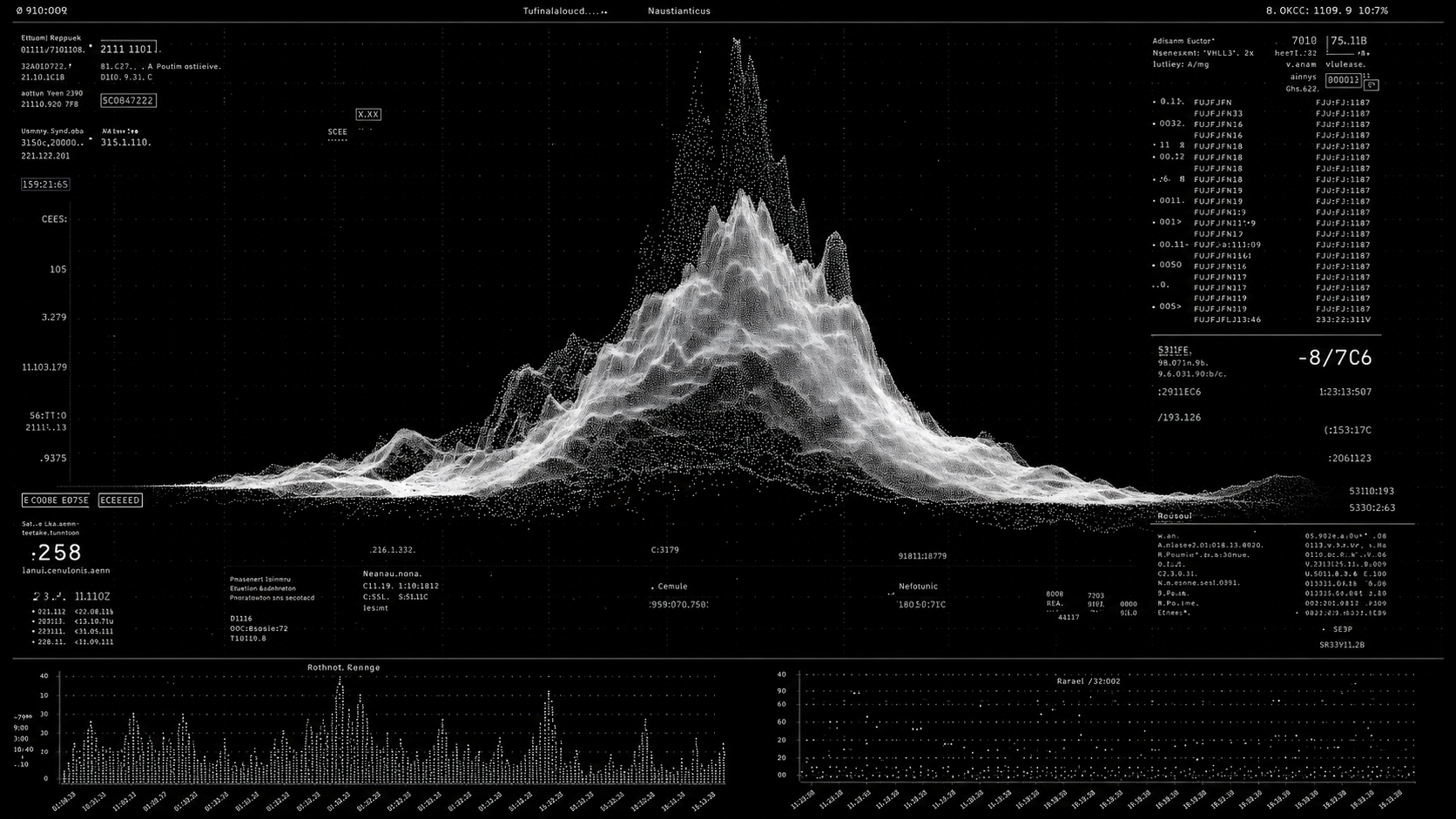The height and width of the screenshot is (819, 1456).
Task: Click the 3.279 axis value
Action: pyautogui.click(x=54, y=318)
